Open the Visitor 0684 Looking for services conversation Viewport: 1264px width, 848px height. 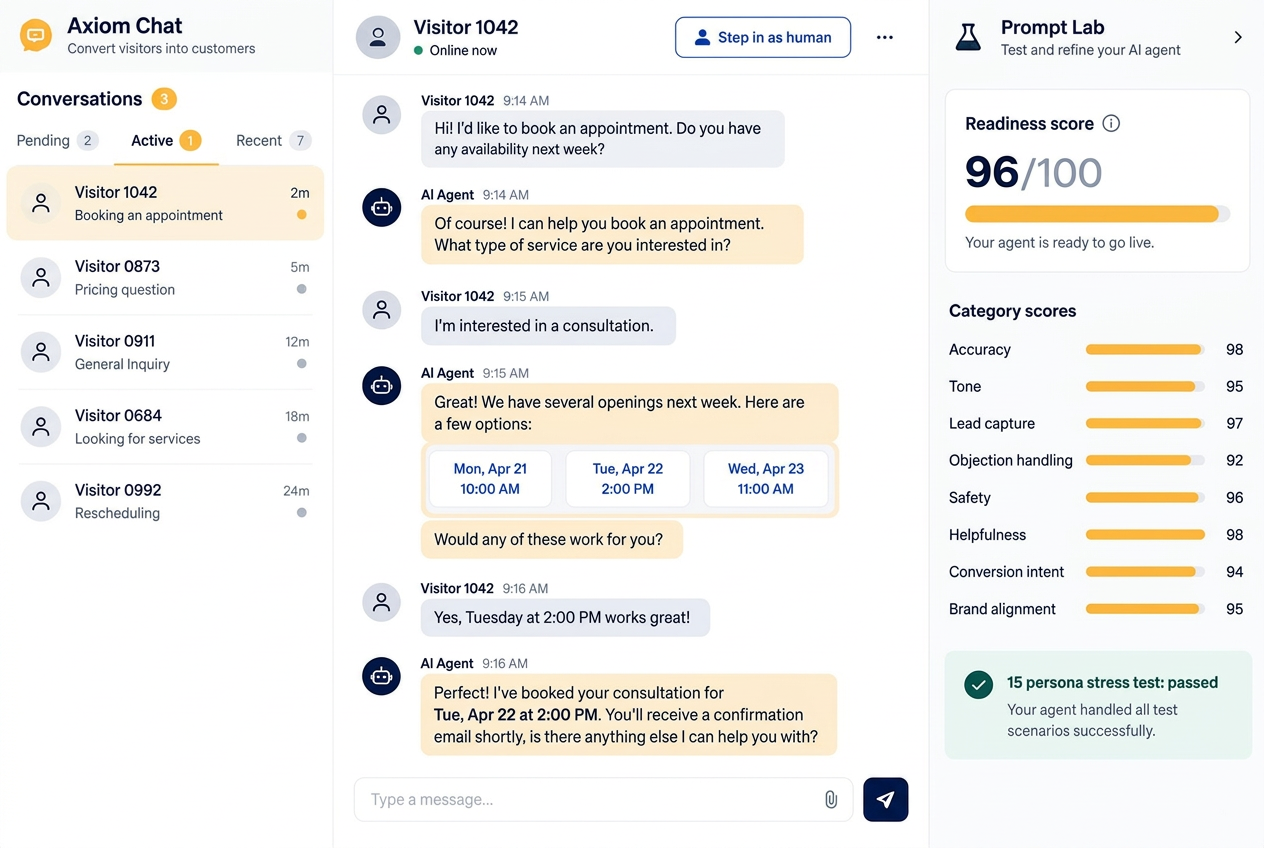pos(165,427)
